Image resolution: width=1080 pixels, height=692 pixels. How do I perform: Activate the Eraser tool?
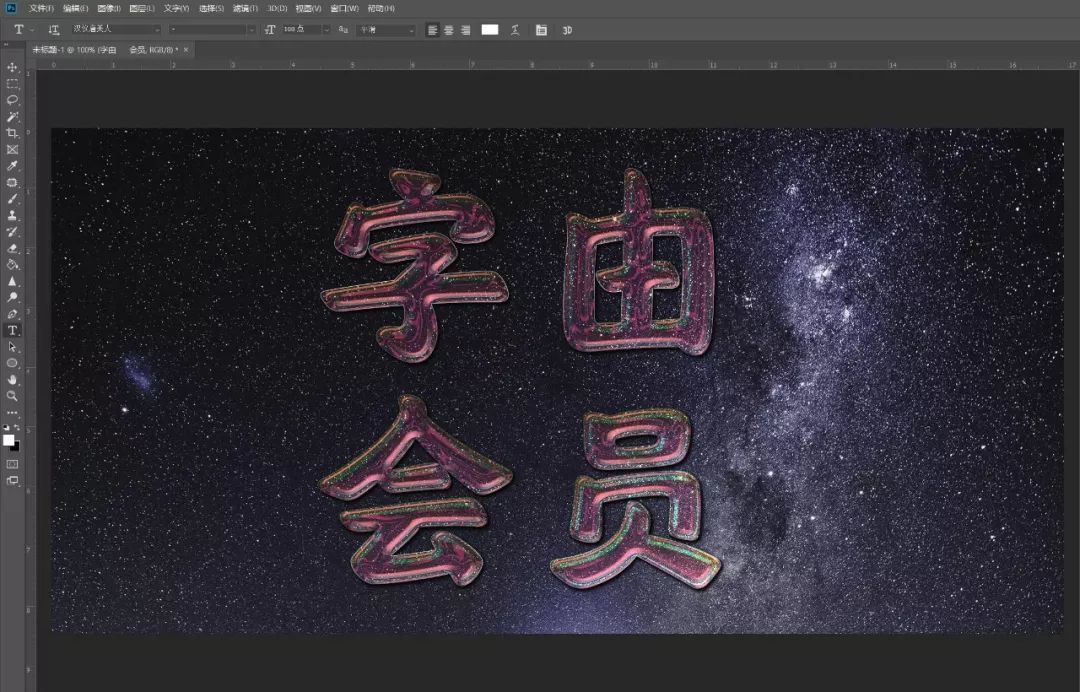[x=13, y=248]
